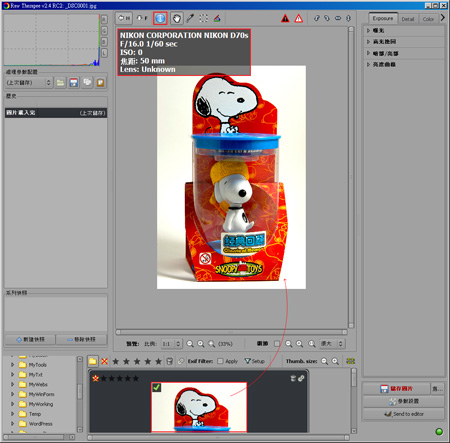Zoom in the main preview
This screenshot has height=443, width=450.
[x=201, y=344]
